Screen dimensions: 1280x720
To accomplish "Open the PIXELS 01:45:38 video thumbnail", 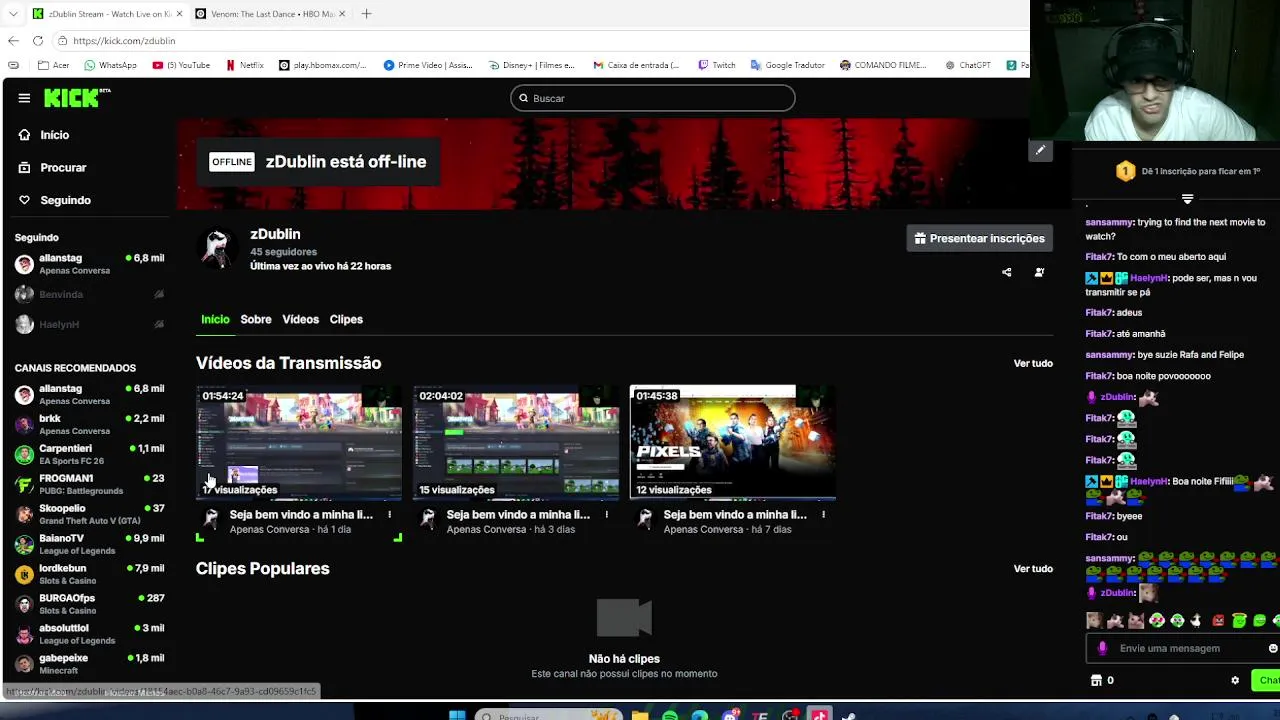I will click(733, 443).
